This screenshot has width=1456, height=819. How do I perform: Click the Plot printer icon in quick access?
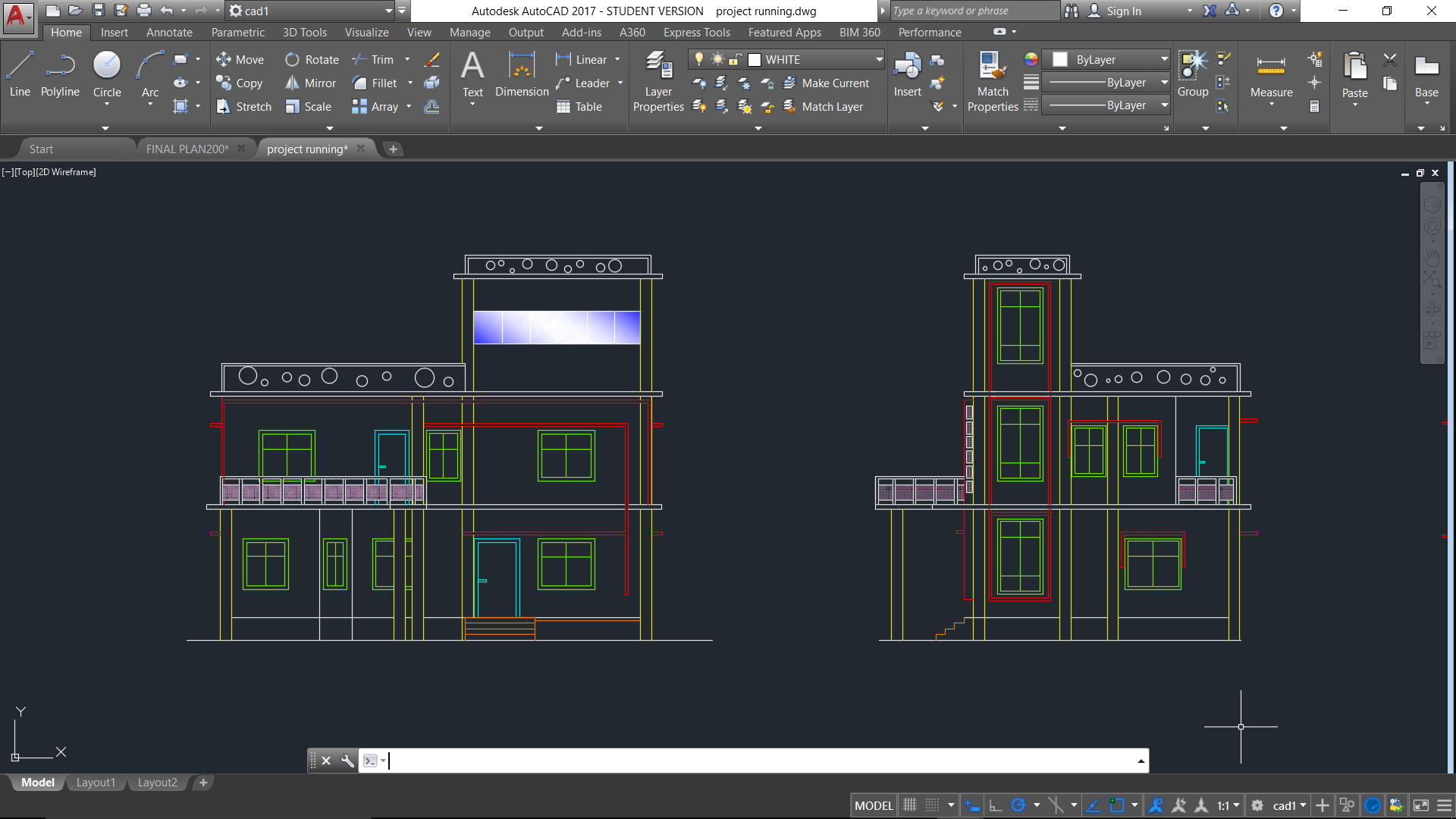(144, 11)
